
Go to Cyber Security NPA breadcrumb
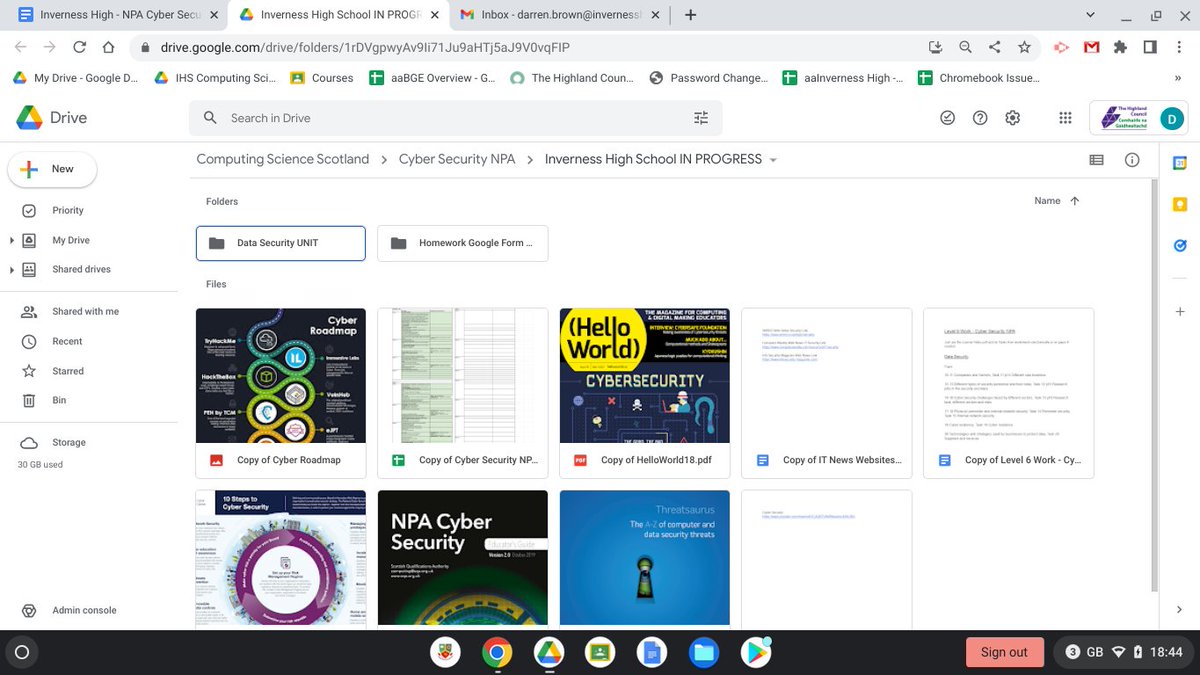coord(457,159)
